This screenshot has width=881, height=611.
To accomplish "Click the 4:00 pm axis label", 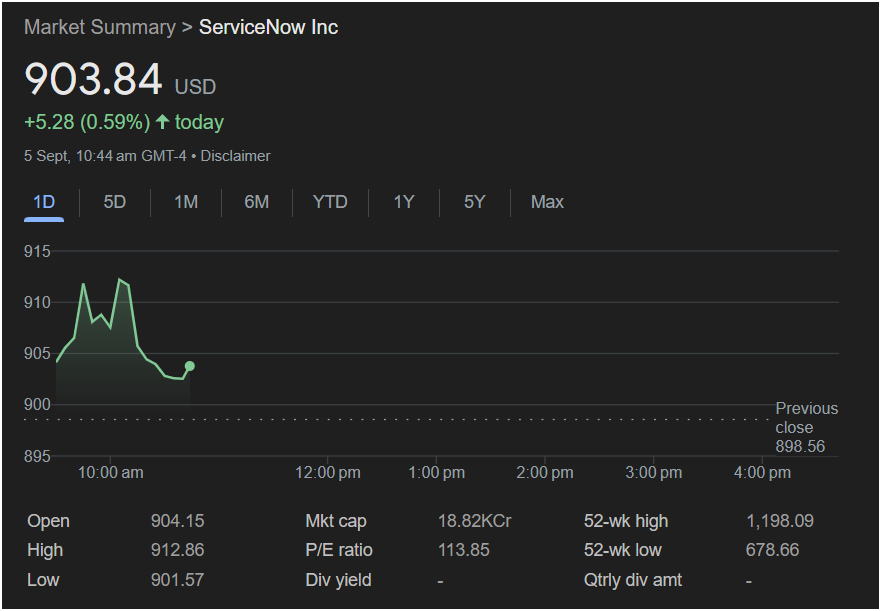I will (x=762, y=472).
